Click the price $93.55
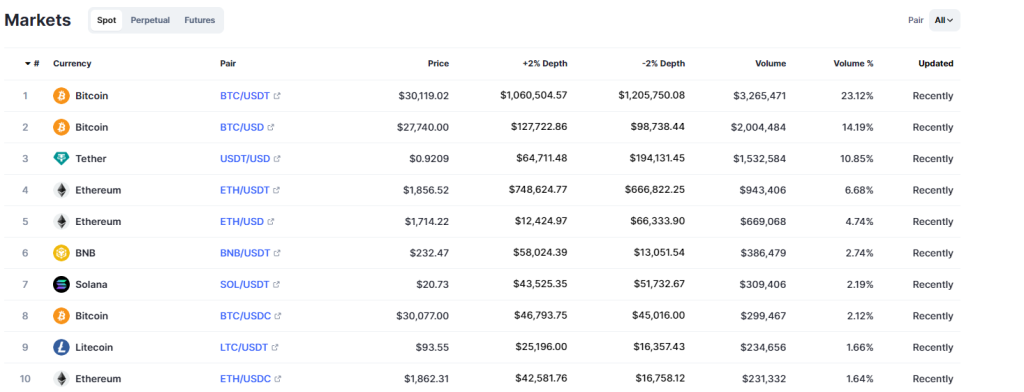The image size is (1024, 392). [432, 347]
